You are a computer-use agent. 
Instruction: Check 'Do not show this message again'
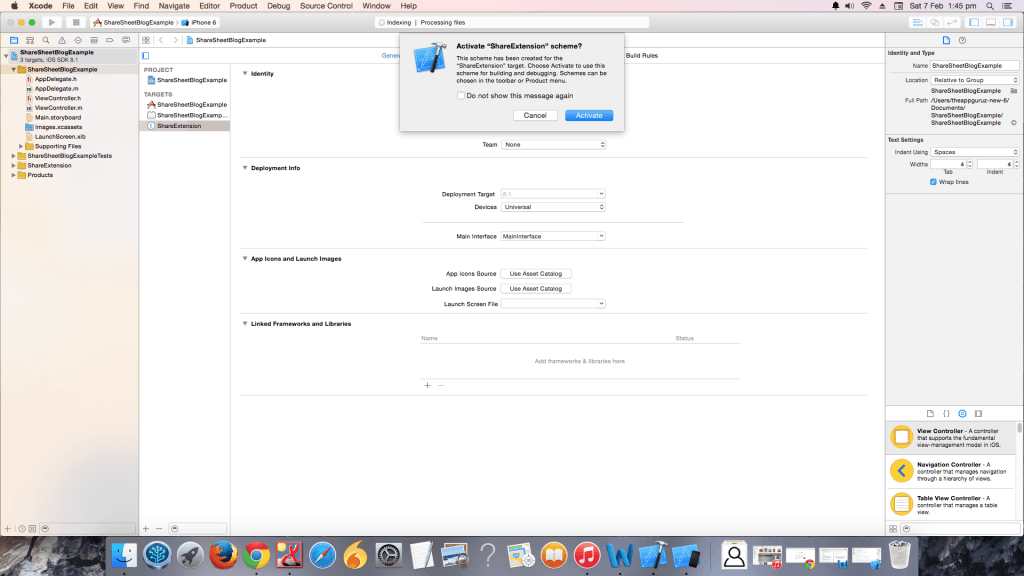461,95
